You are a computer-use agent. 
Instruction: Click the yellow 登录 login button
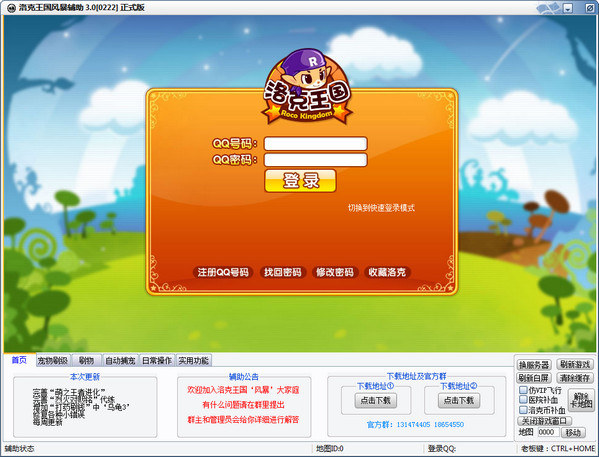pos(300,181)
